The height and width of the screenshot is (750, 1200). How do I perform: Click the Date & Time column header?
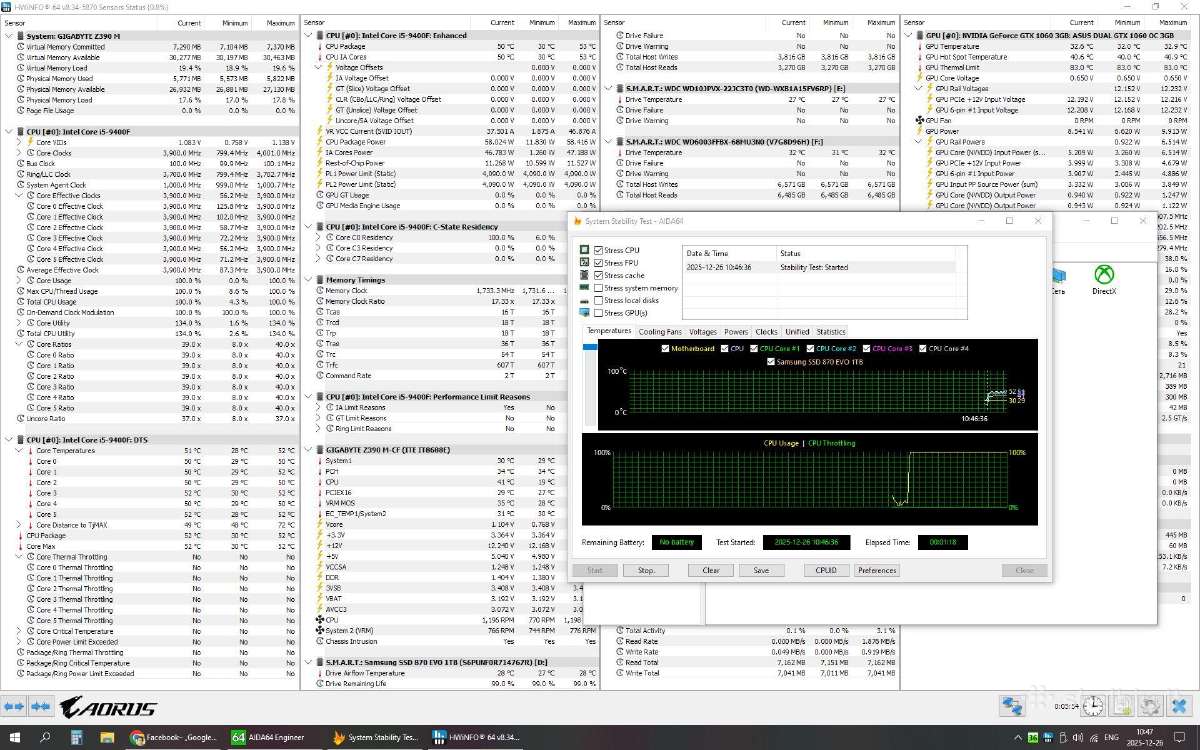[x=729, y=253]
